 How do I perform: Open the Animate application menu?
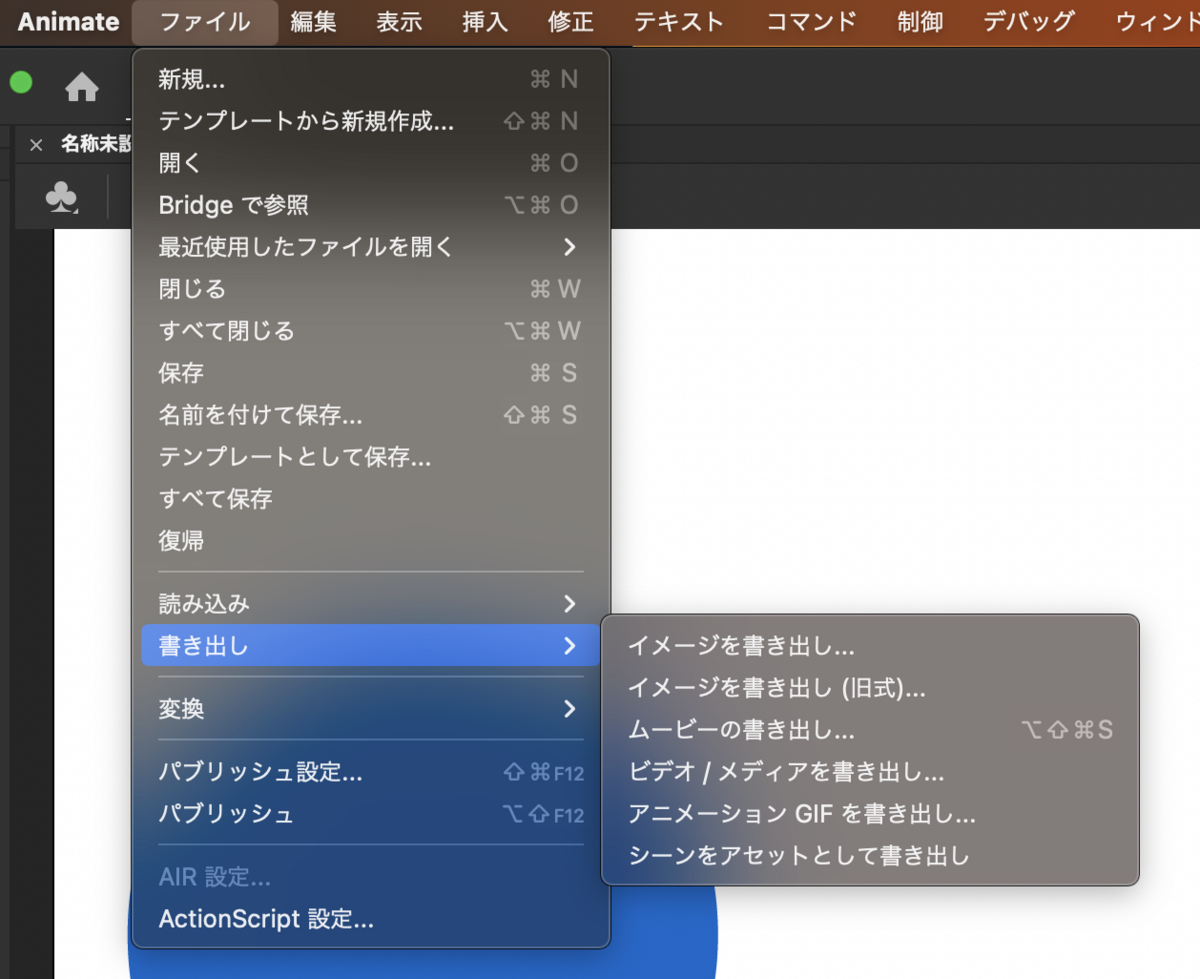tap(68, 21)
